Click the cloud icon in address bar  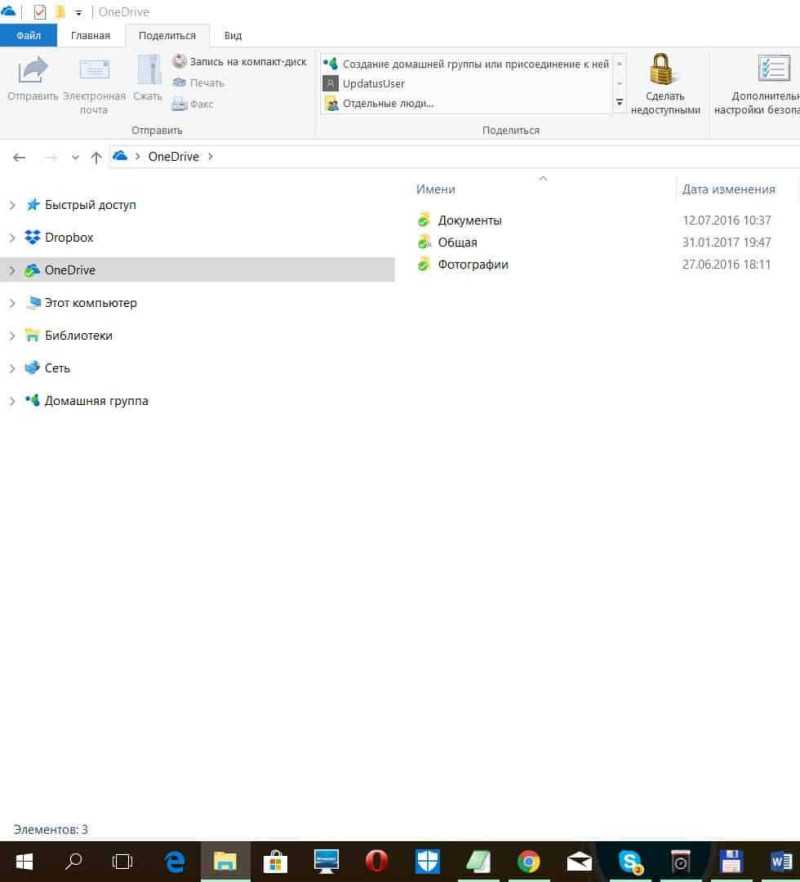tap(120, 156)
